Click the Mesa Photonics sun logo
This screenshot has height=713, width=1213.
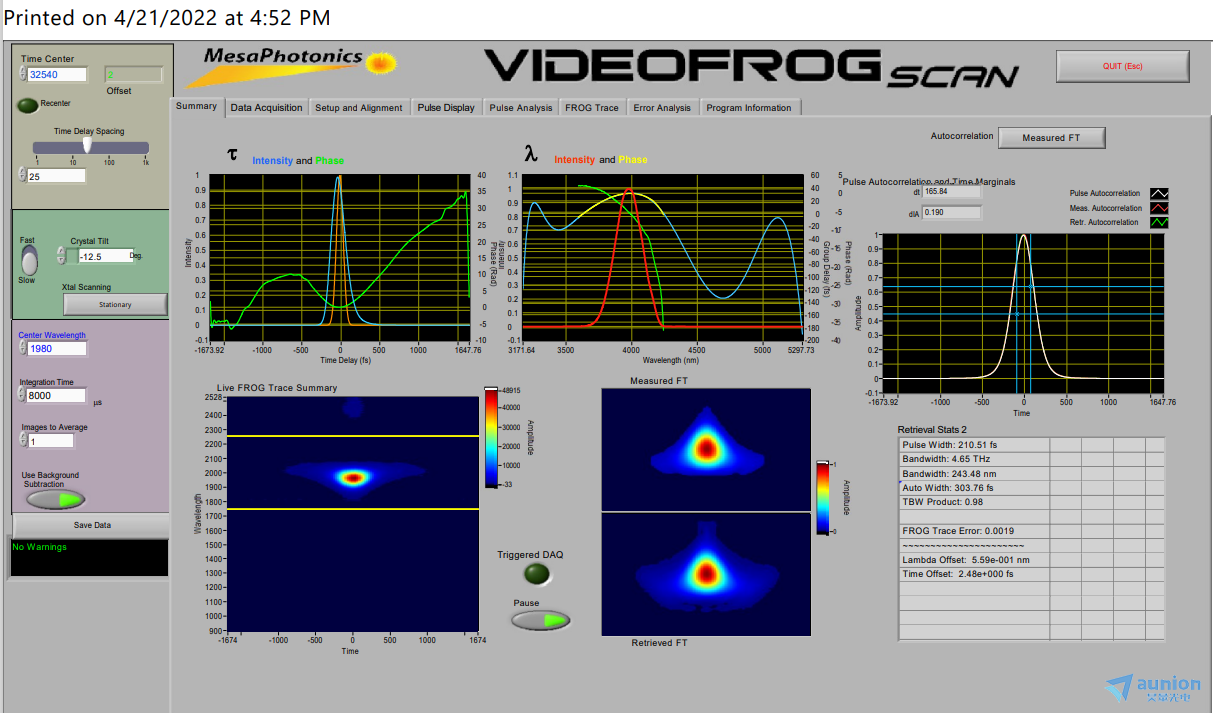click(379, 63)
